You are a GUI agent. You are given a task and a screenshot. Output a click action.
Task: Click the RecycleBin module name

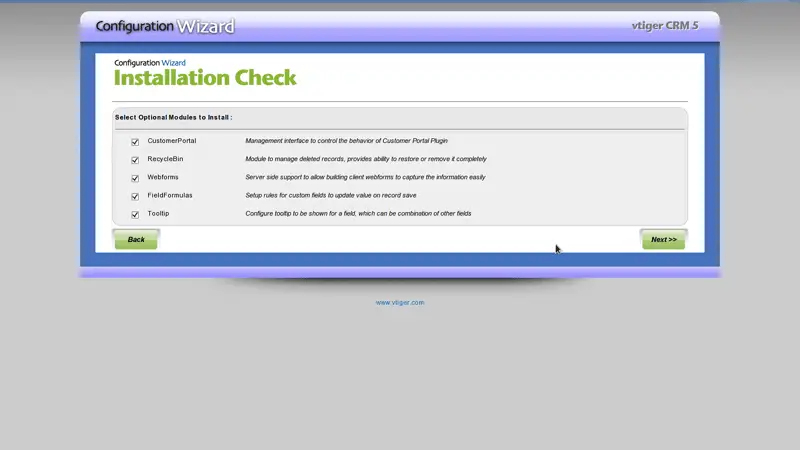coord(165,159)
